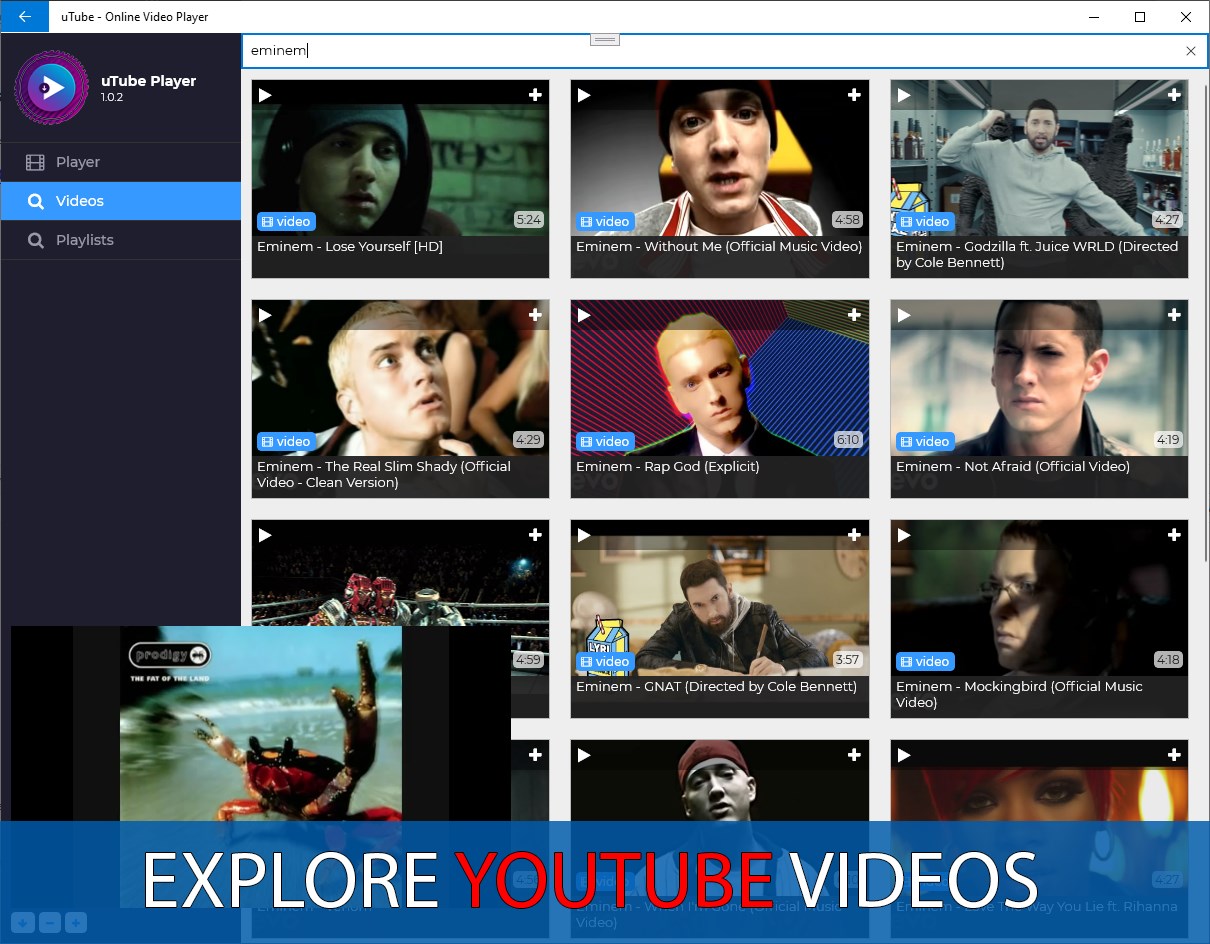Add Godzilla ft. Juice WRLD to playlist
The image size is (1210, 944).
pos(1174,95)
